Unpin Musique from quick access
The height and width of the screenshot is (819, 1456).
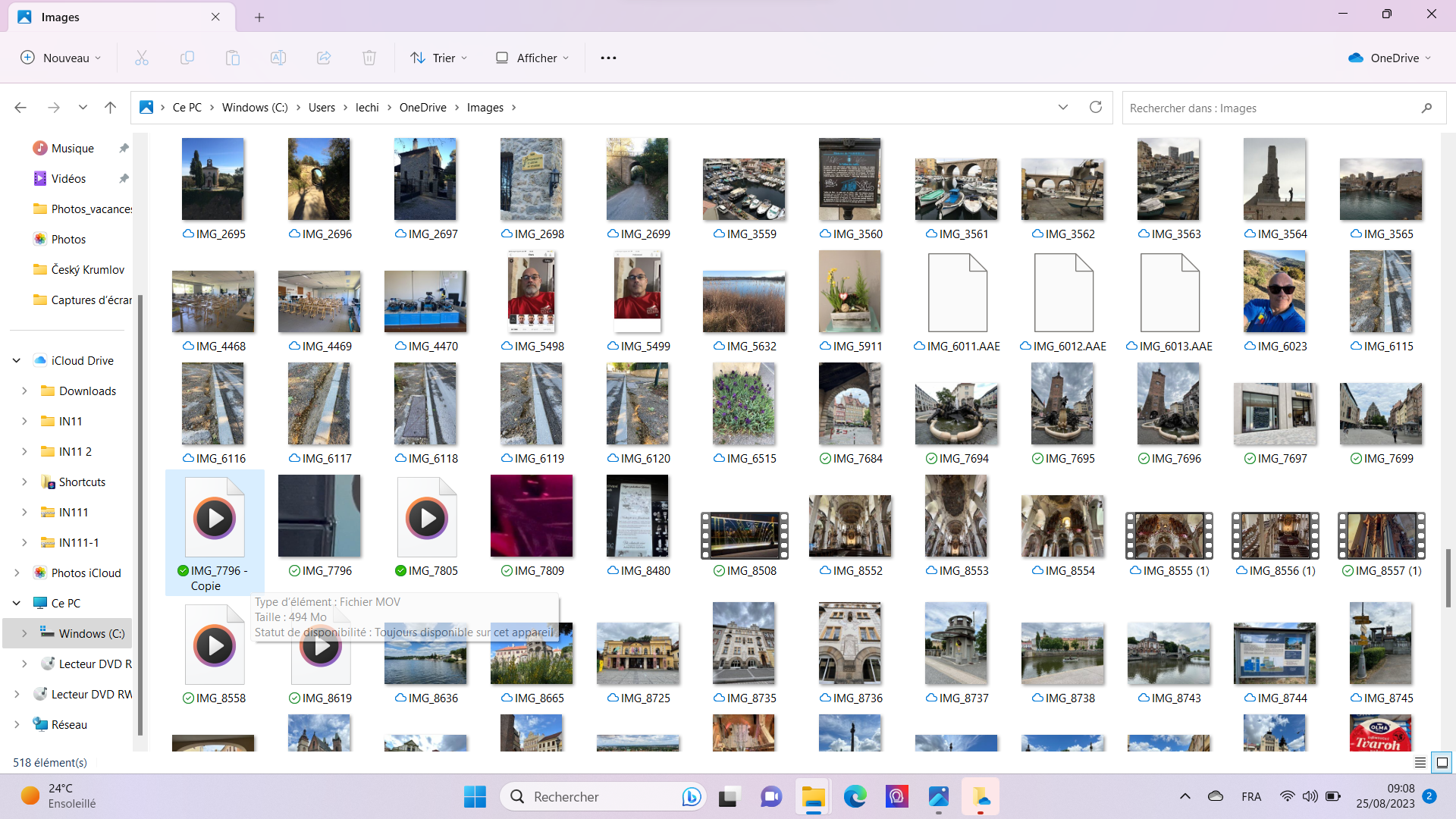(x=124, y=149)
